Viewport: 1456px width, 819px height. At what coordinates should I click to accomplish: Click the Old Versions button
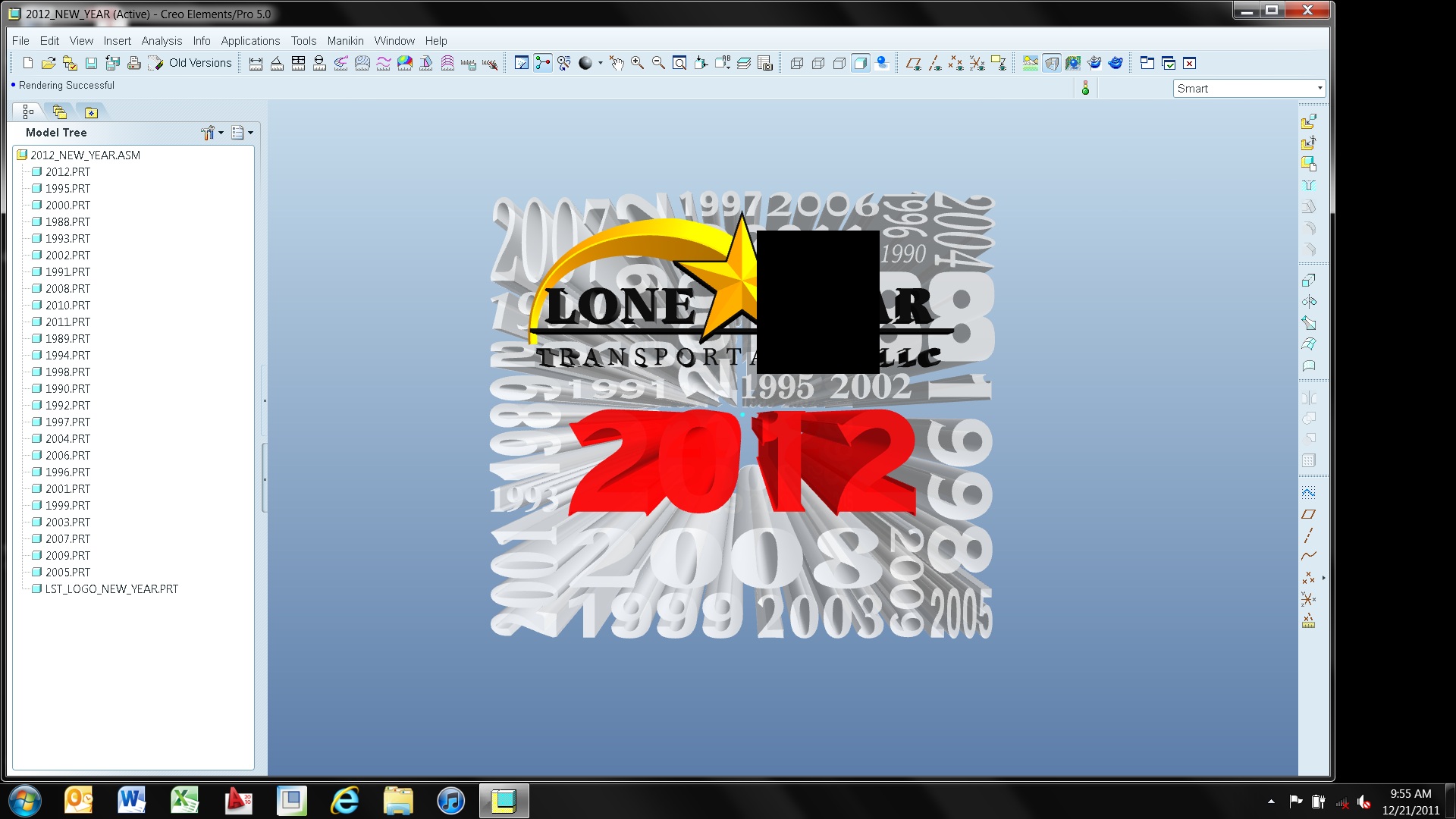(191, 63)
